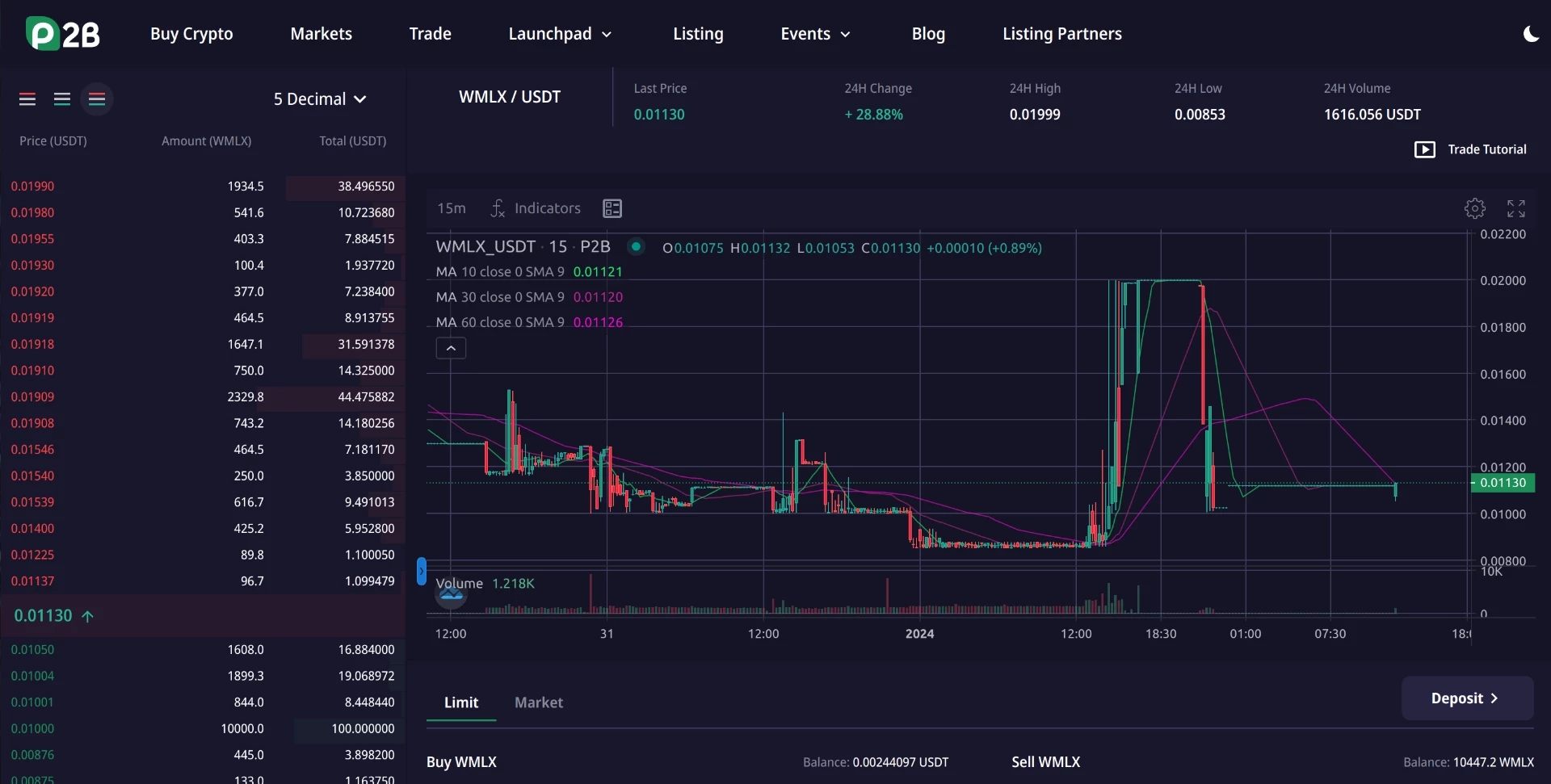
Task: Click the P2B logo
Action: click(63, 34)
